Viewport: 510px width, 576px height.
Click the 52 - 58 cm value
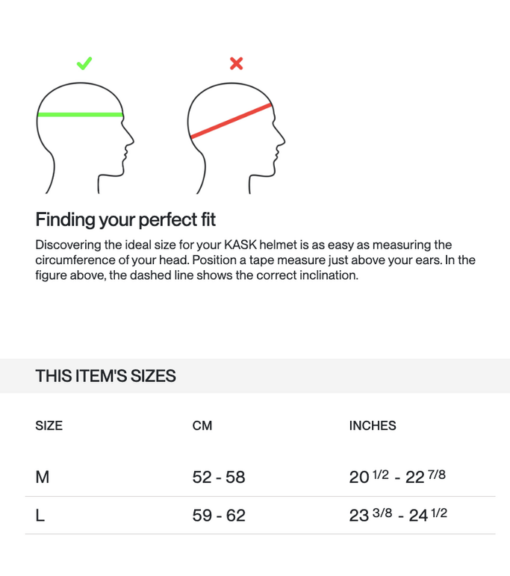click(219, 477)
